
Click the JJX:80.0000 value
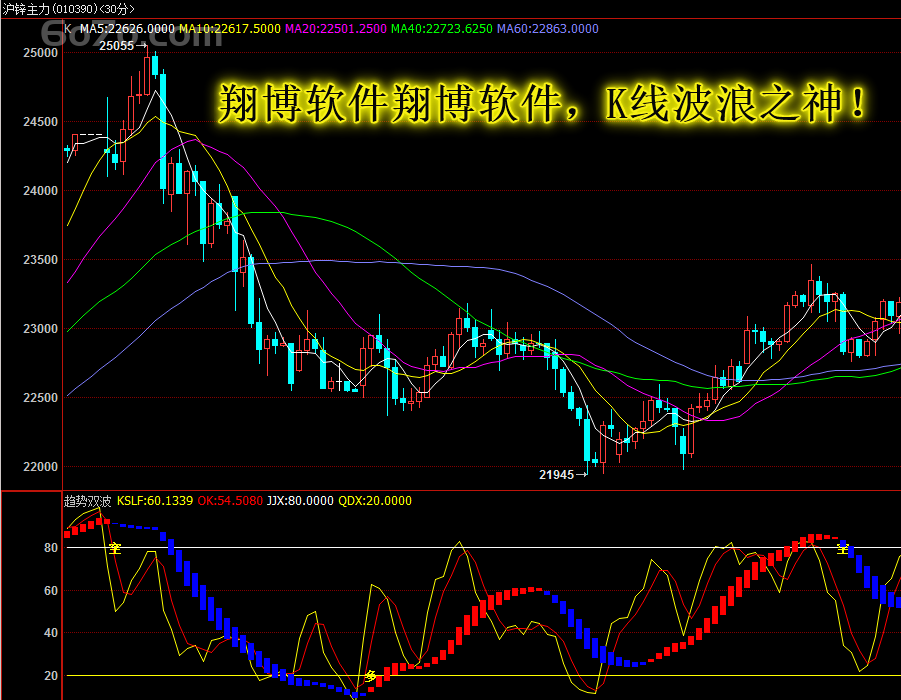(x=300, y=501)
